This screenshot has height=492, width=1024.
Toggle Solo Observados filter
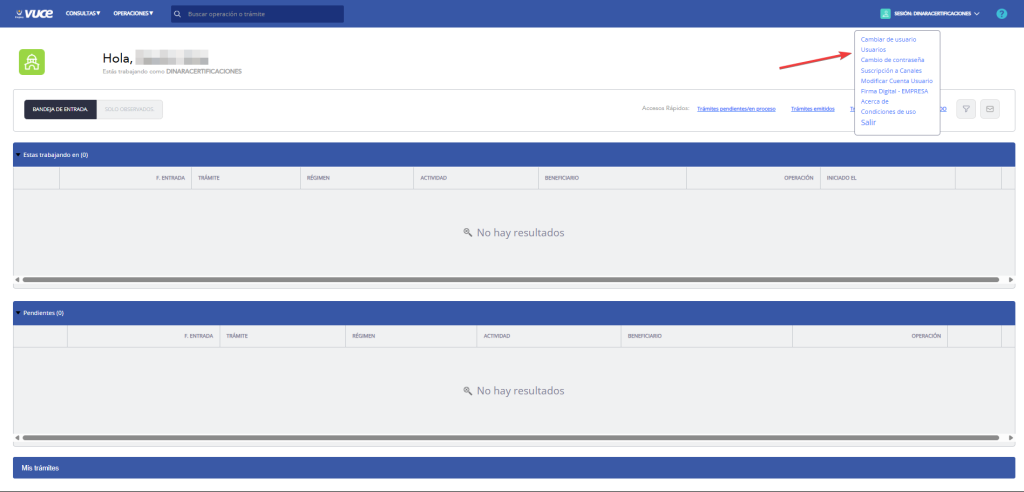130,110
